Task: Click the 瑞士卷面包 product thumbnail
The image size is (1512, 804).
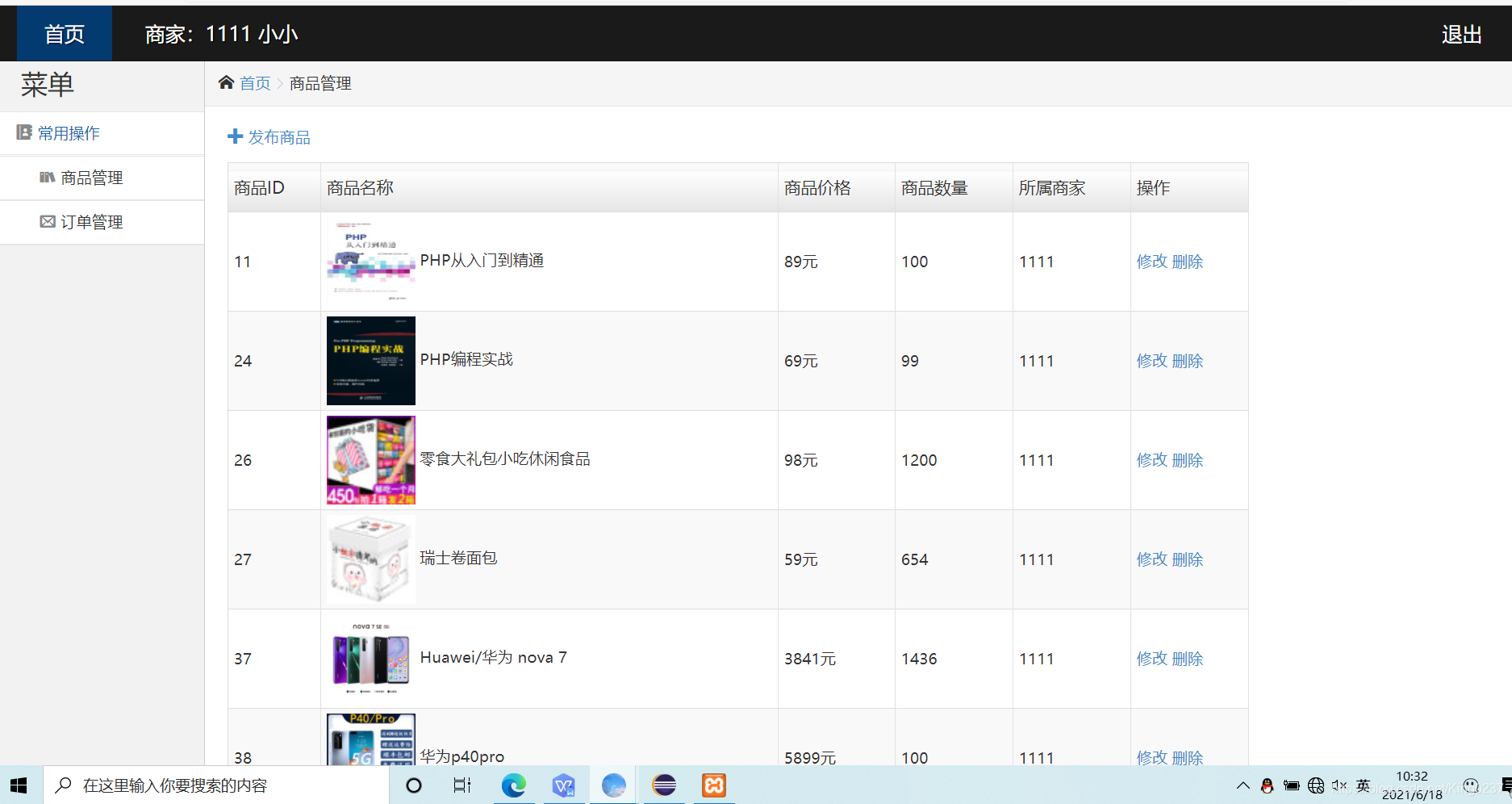Action: coord(371,559)
